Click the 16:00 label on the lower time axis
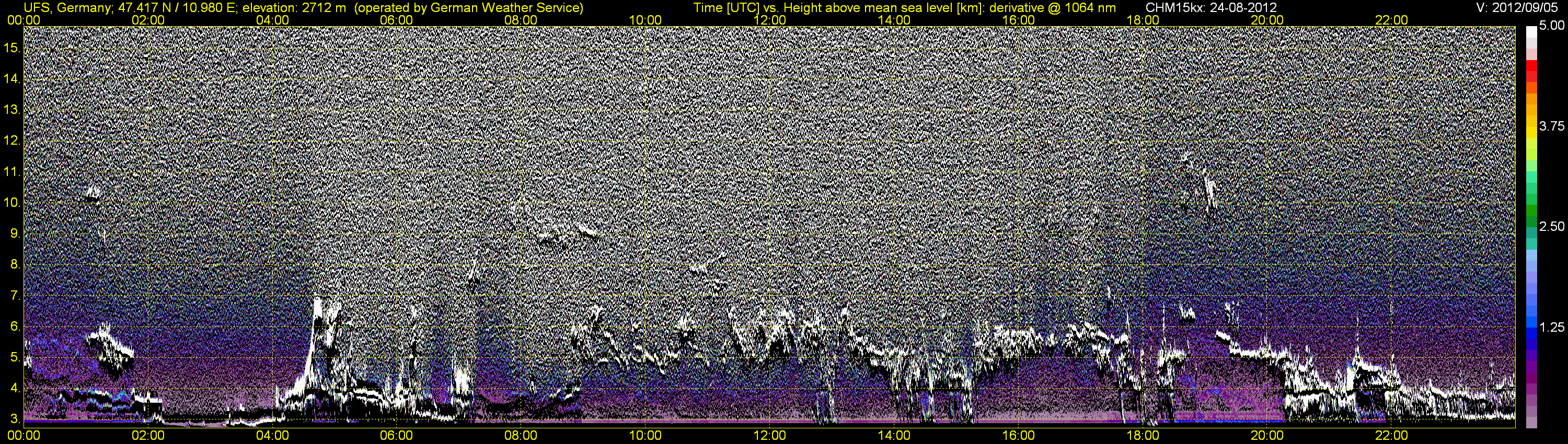Viewport: 1568px width, 444px height. point(1018,436)
